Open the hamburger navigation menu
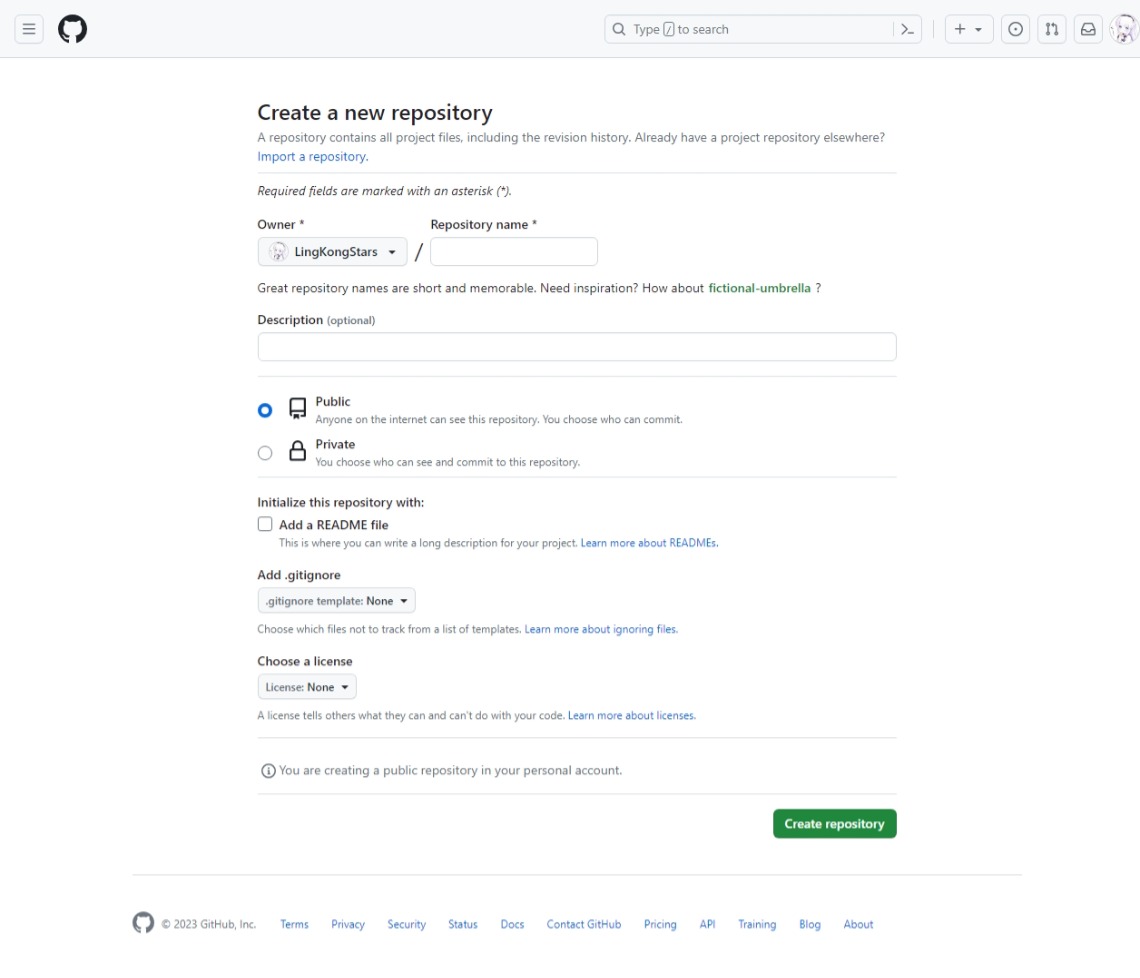1140x978 pixels. click(x=29, y=29)
